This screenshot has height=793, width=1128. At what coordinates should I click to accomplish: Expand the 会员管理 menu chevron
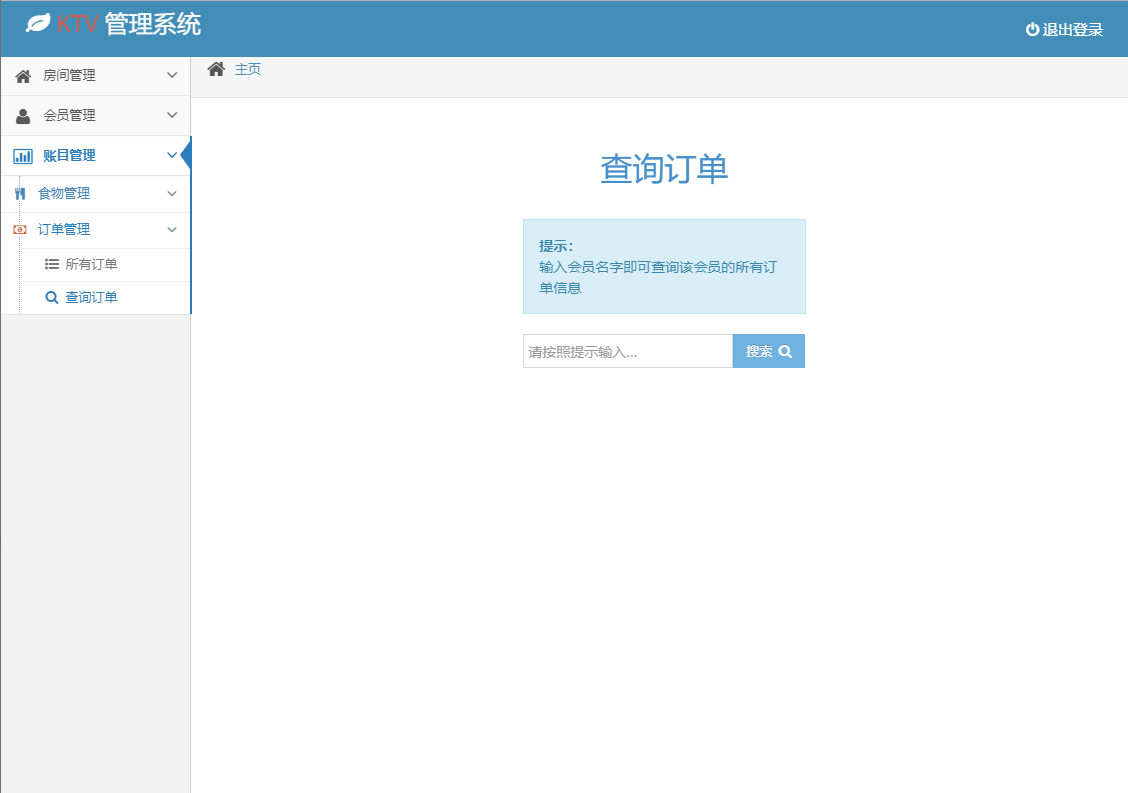tap(171, 115)
